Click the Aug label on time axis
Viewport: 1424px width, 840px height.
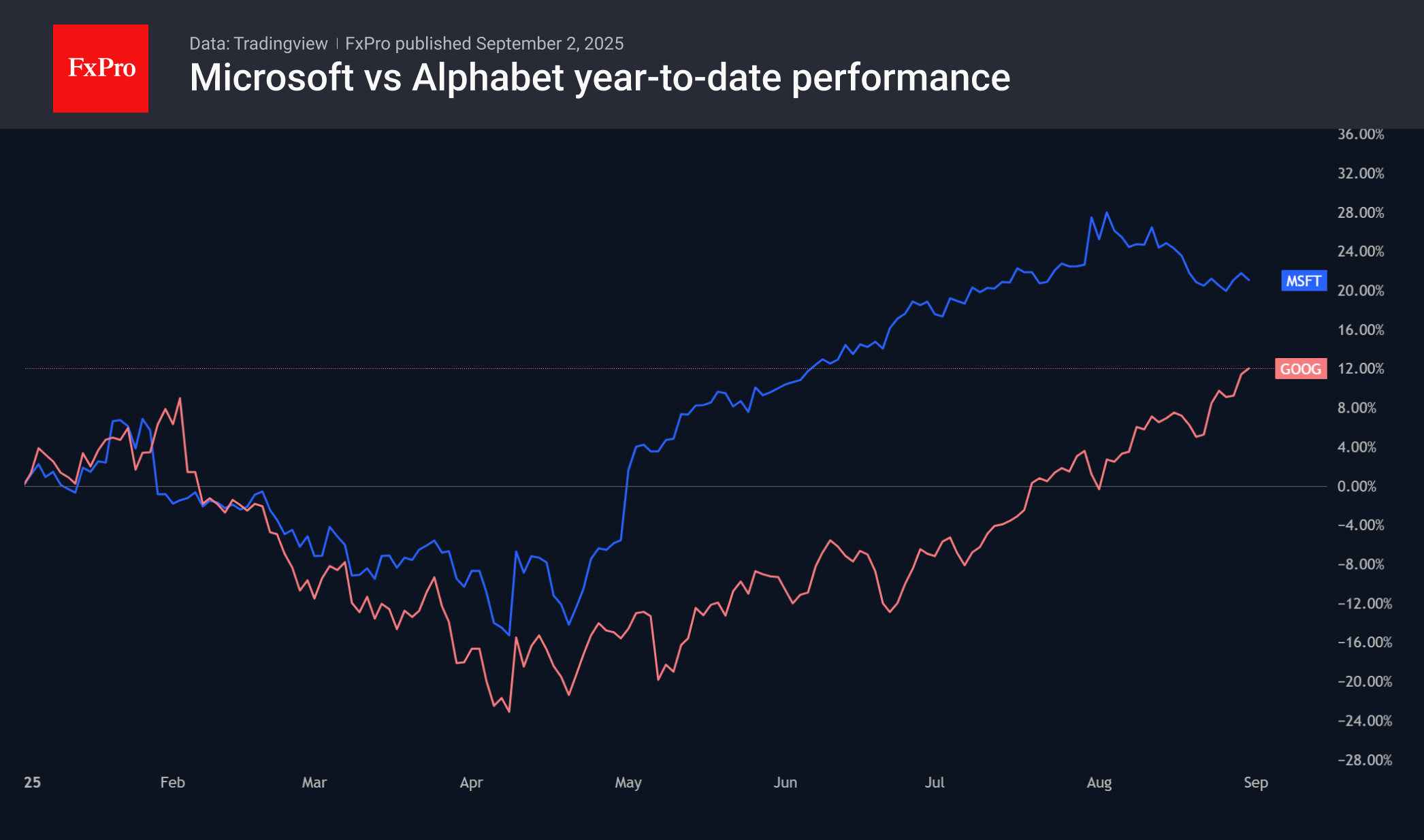click(x=1099, y=782)
